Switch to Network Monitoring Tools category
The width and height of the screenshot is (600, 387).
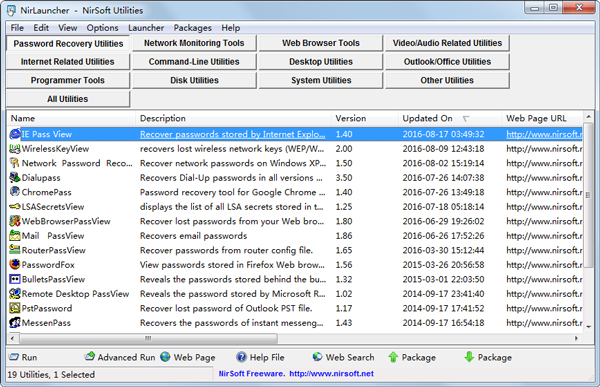pyautogui.click(x=194, y=43)
